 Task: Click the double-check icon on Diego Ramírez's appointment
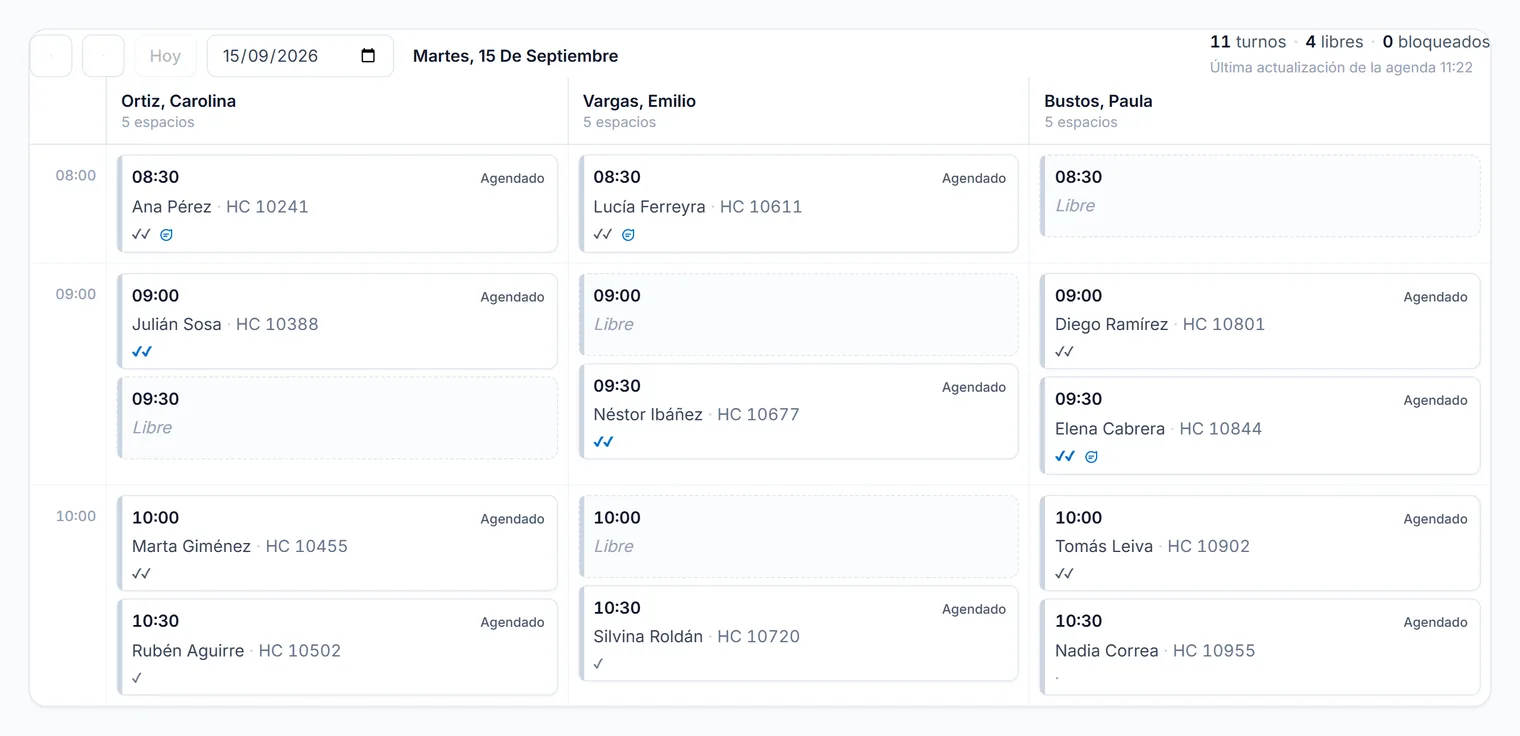pyautogui.click(x=1064, y=352)
